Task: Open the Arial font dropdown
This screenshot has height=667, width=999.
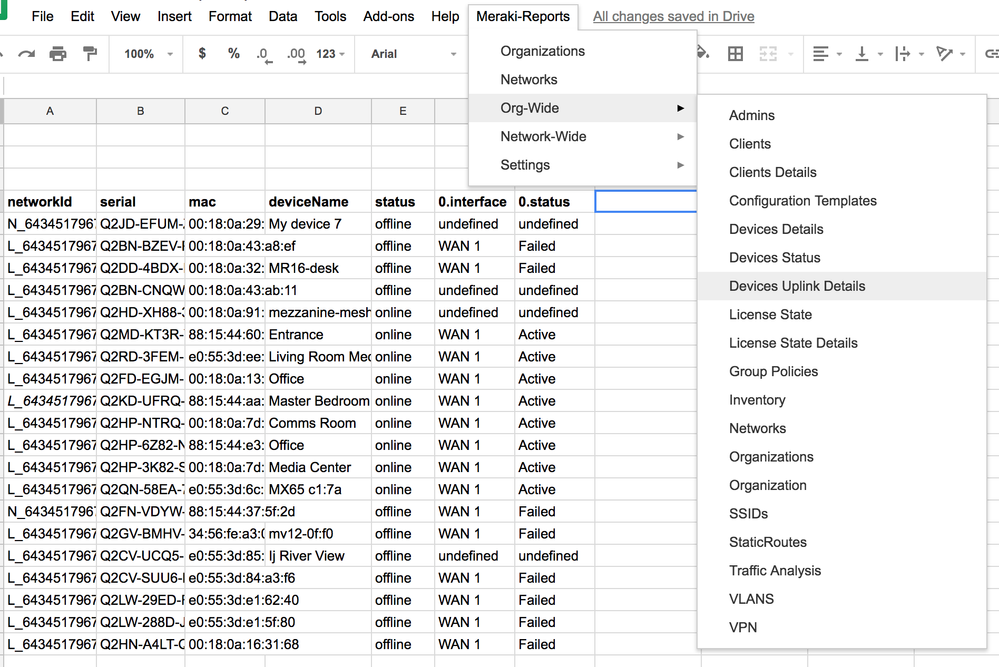Action: [413, 54]
